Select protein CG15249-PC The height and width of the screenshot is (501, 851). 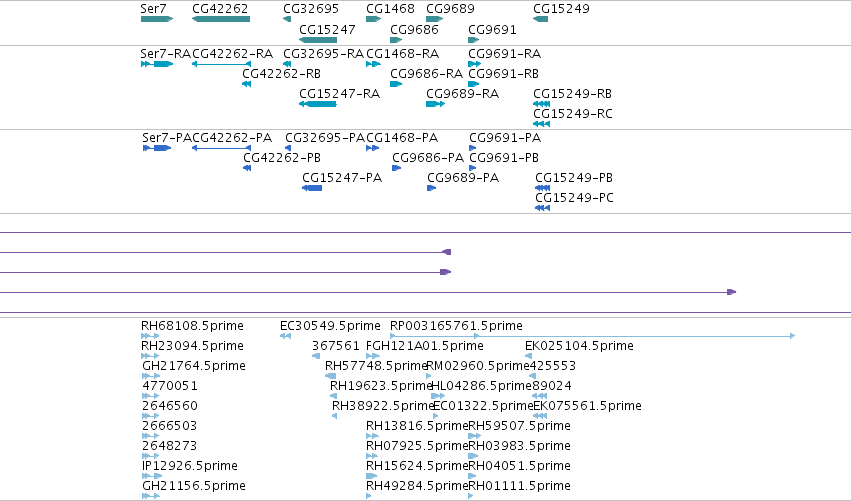[543, 208]
